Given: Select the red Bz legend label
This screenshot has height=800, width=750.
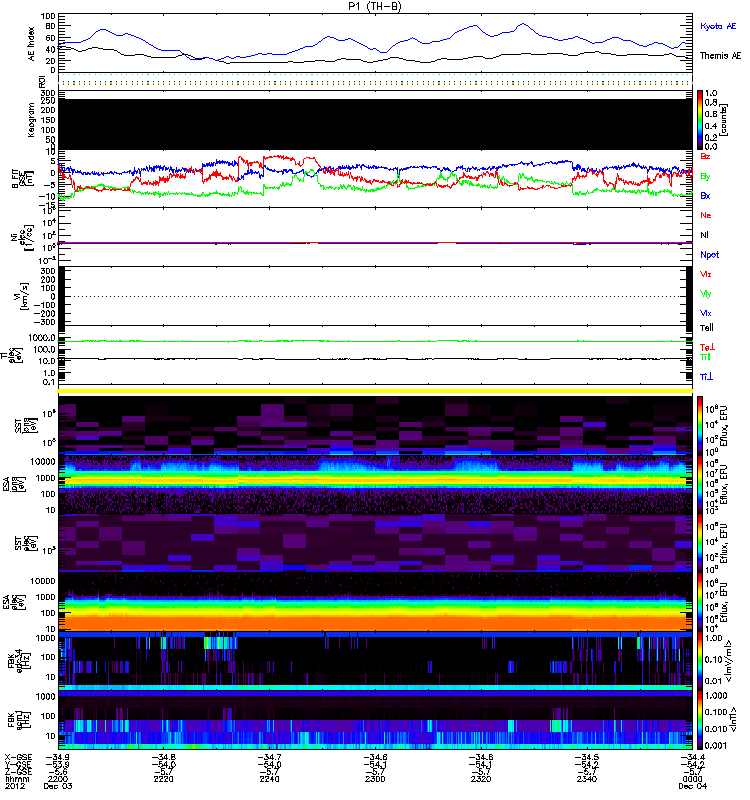Looking at the screenshot, I should 705,156.
